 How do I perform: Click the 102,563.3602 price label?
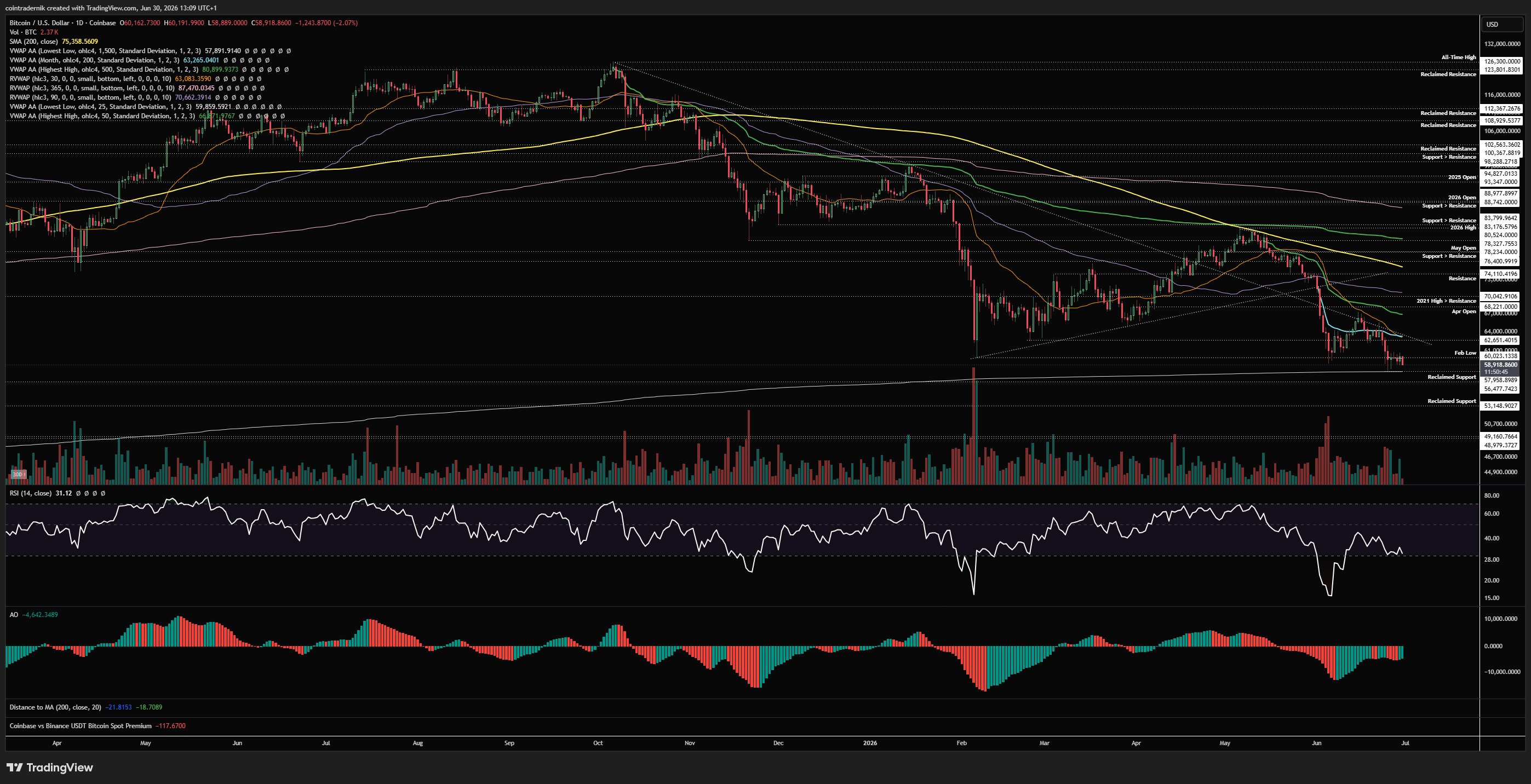point(1503,145)
